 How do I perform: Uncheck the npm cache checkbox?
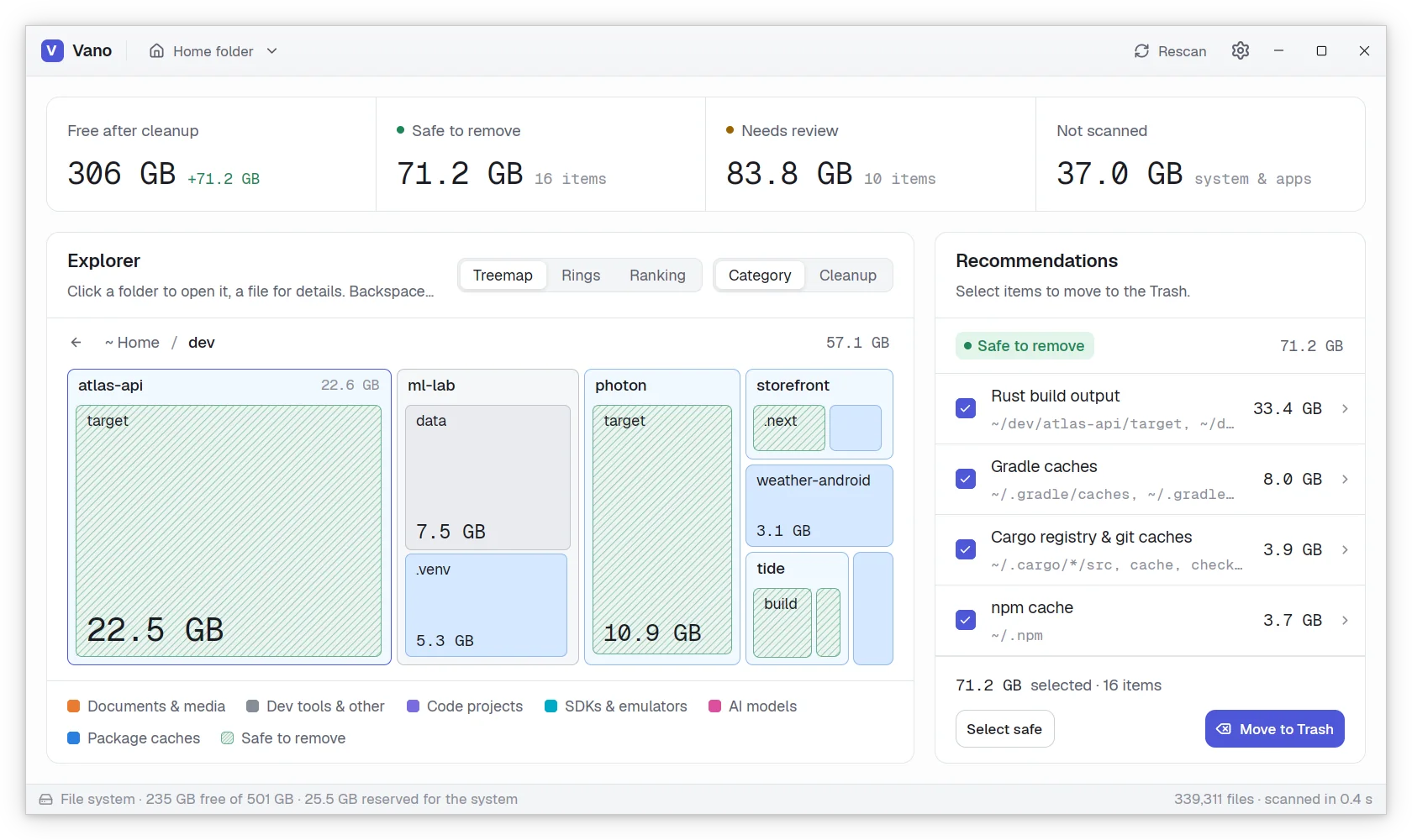click(966, 620)
